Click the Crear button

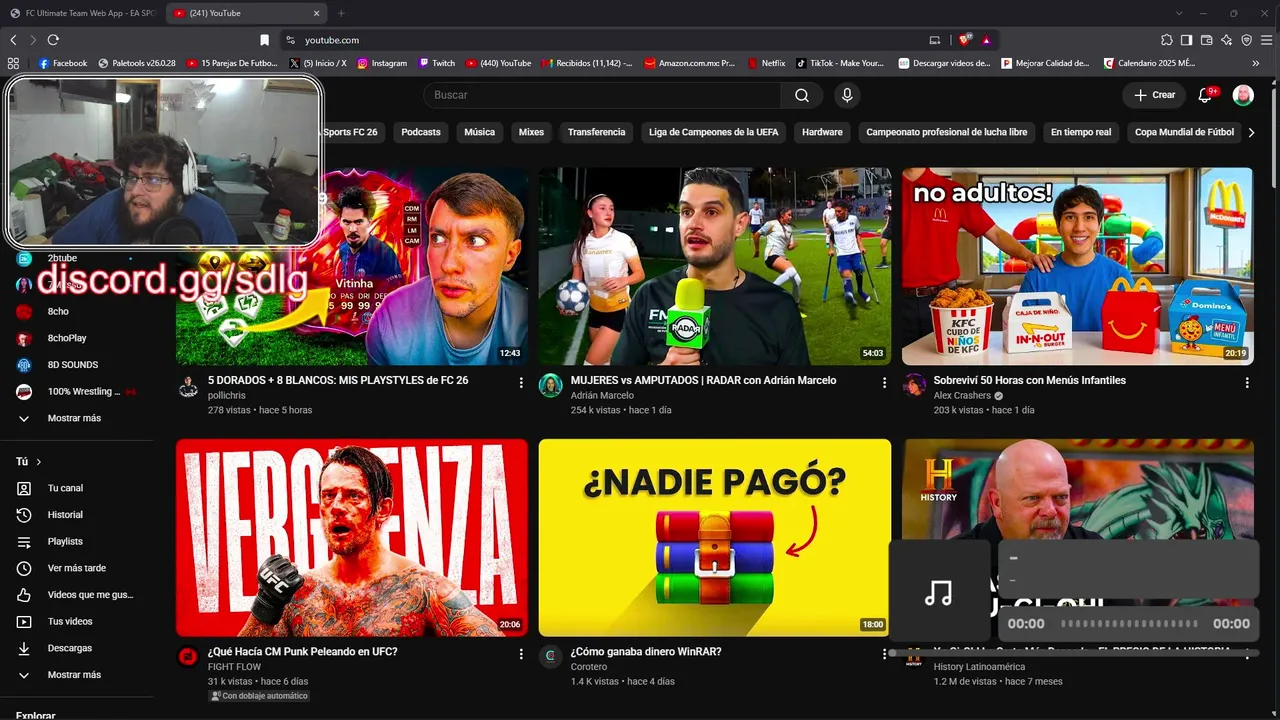click(x=1155, y=95)
